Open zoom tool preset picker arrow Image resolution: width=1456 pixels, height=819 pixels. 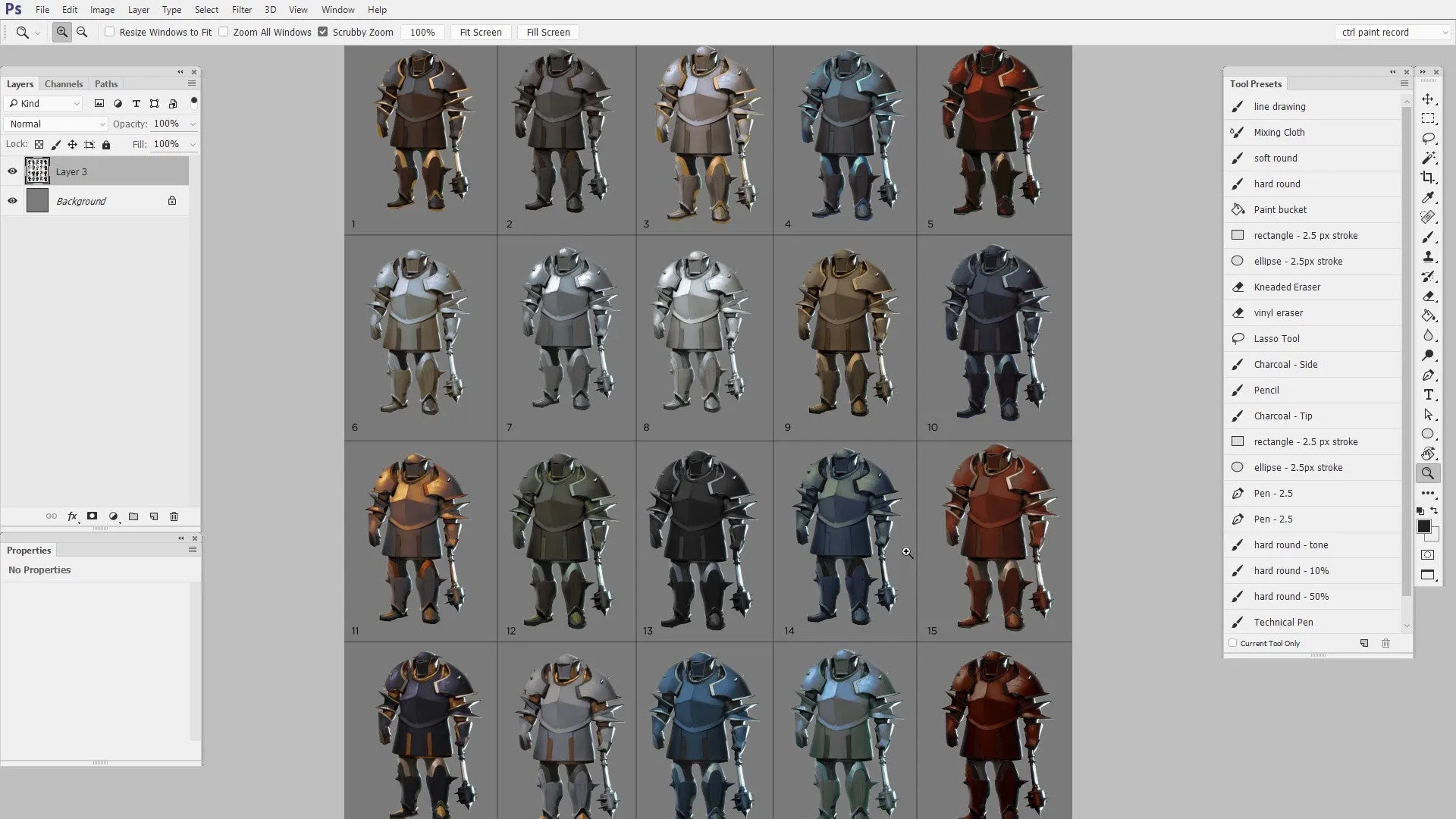click(x=37, y=33)
